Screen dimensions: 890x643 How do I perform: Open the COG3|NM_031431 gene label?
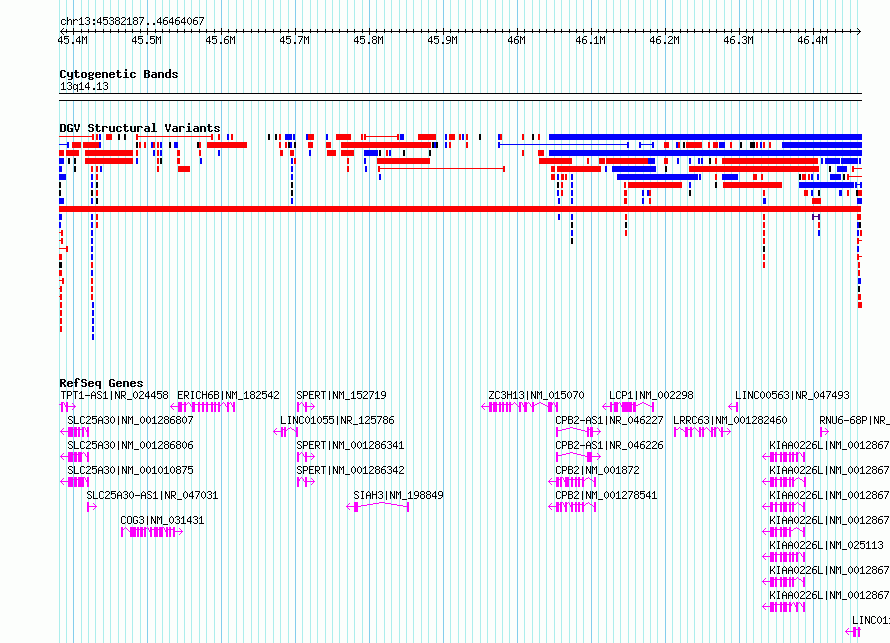click(x=162, y=520)
